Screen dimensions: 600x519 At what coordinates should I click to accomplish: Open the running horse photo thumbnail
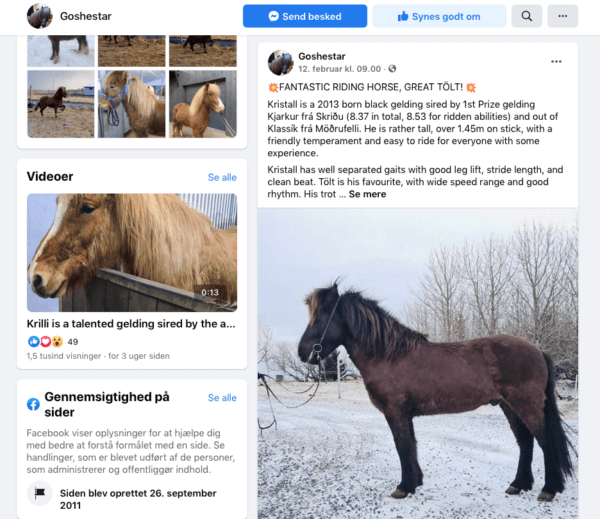[61, 104]
